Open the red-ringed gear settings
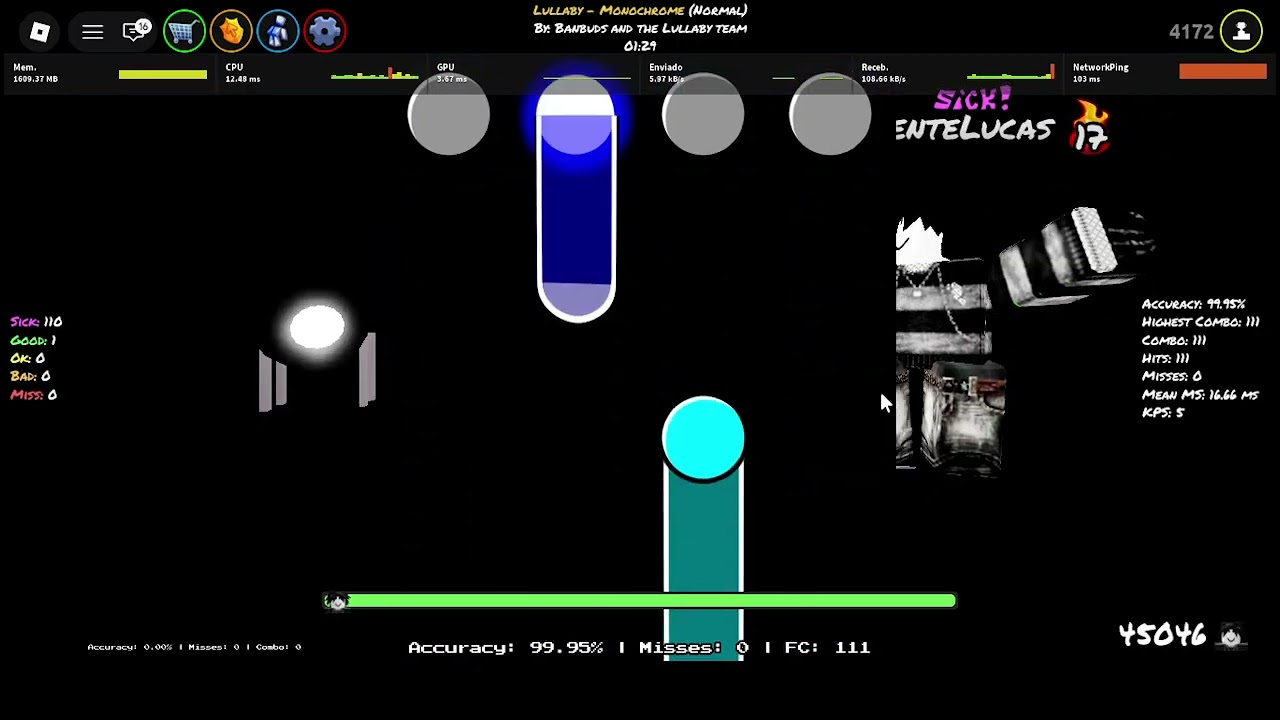Image resolution: width=1280 pixels, height=720 pixels. (x=325, y=32)
